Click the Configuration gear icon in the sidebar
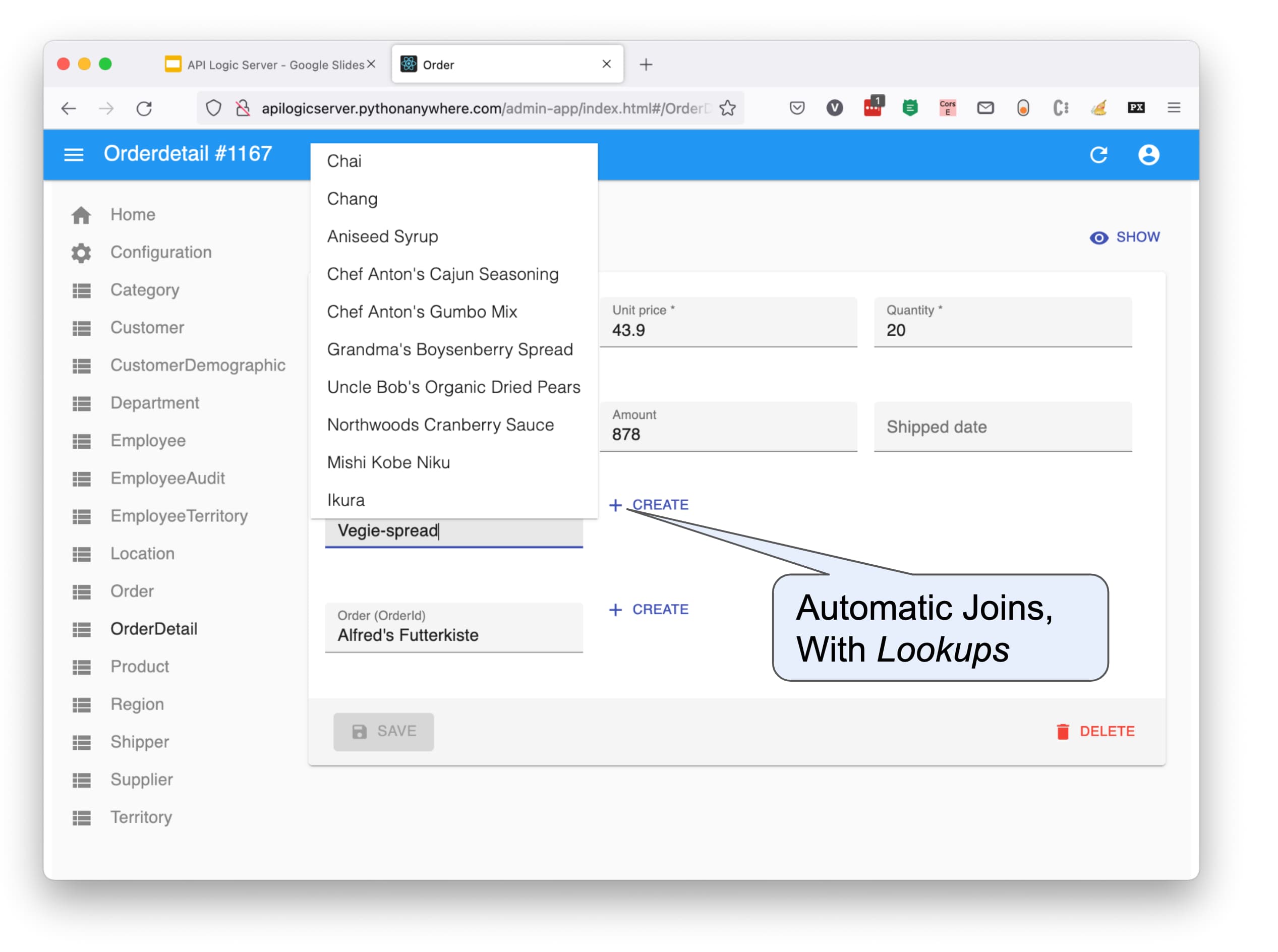The image size is (1278, 952). [x=81, y=253]
